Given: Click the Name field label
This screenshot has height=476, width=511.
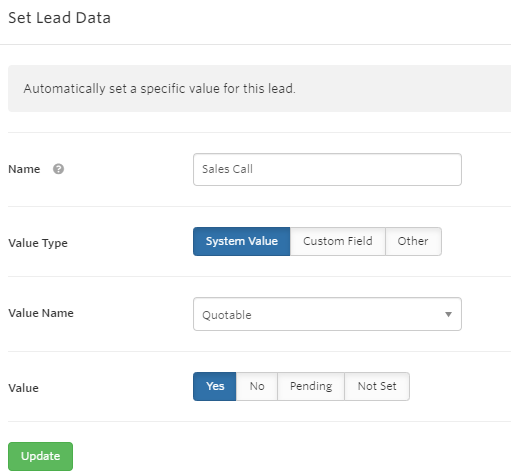Looking at the screenshot, I should click(24, 169).
